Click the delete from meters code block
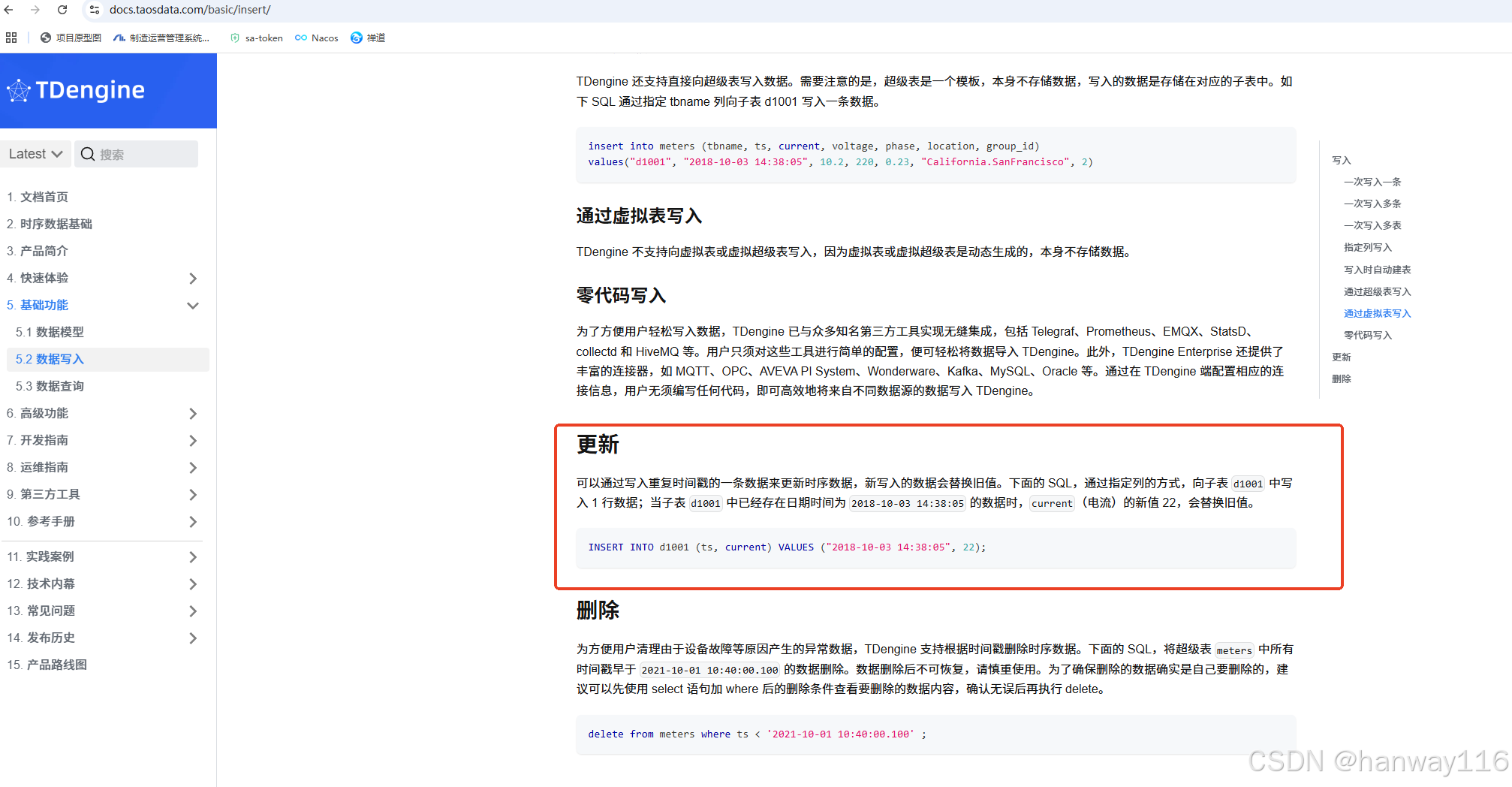 tap(935, 734)
